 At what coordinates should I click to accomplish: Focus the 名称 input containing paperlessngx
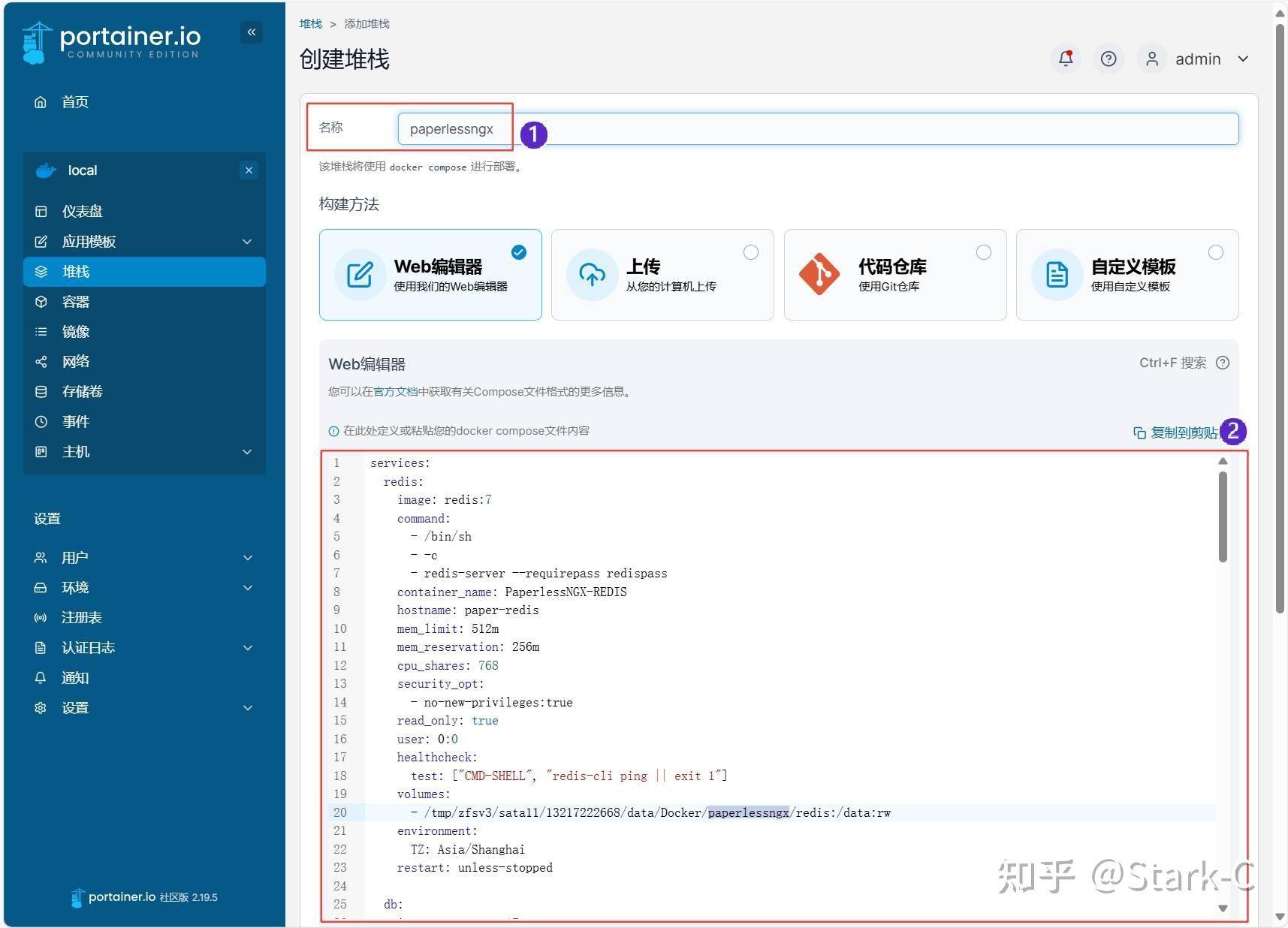[818, 129]
